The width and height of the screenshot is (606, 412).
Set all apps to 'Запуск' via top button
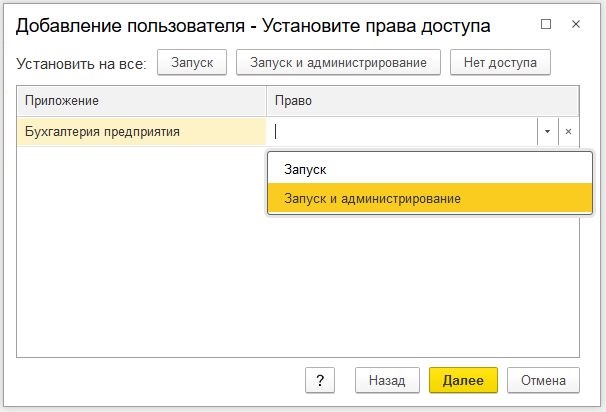192,62
